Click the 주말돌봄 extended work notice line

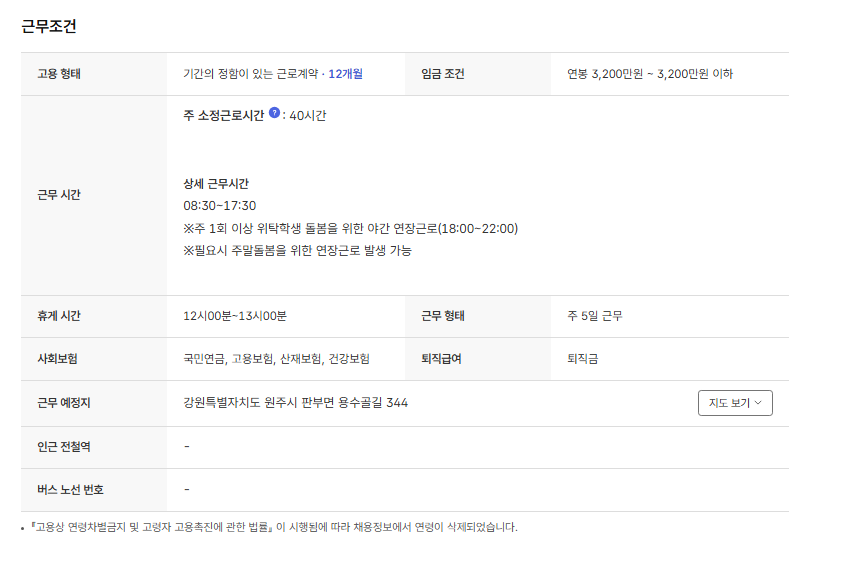(x=297, y=250)
